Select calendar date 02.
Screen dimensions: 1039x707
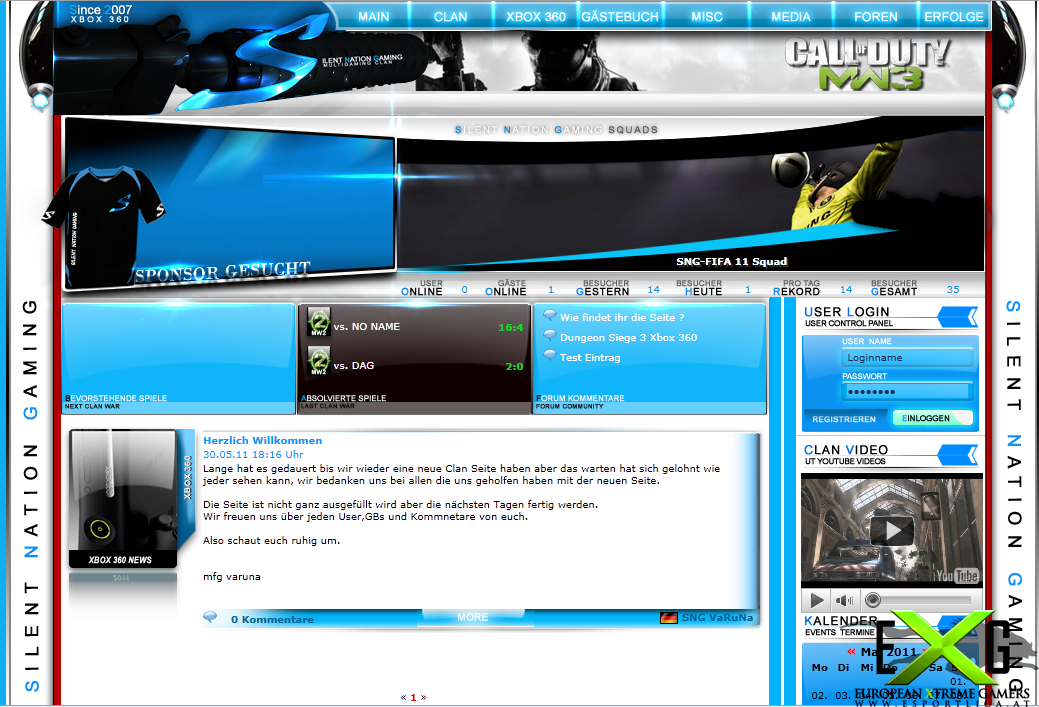tap(819, 696)
